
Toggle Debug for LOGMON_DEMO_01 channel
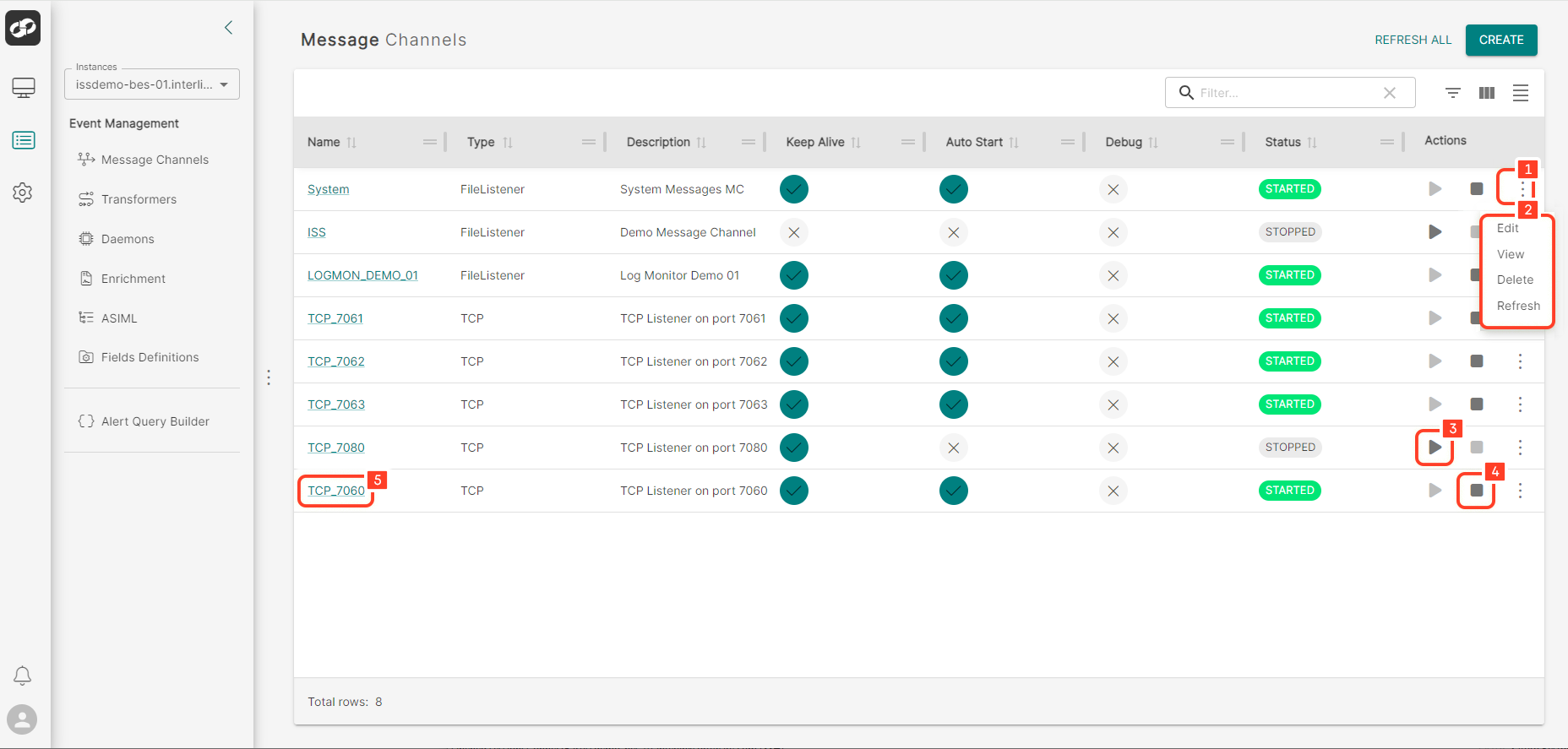coord(1113,275)
